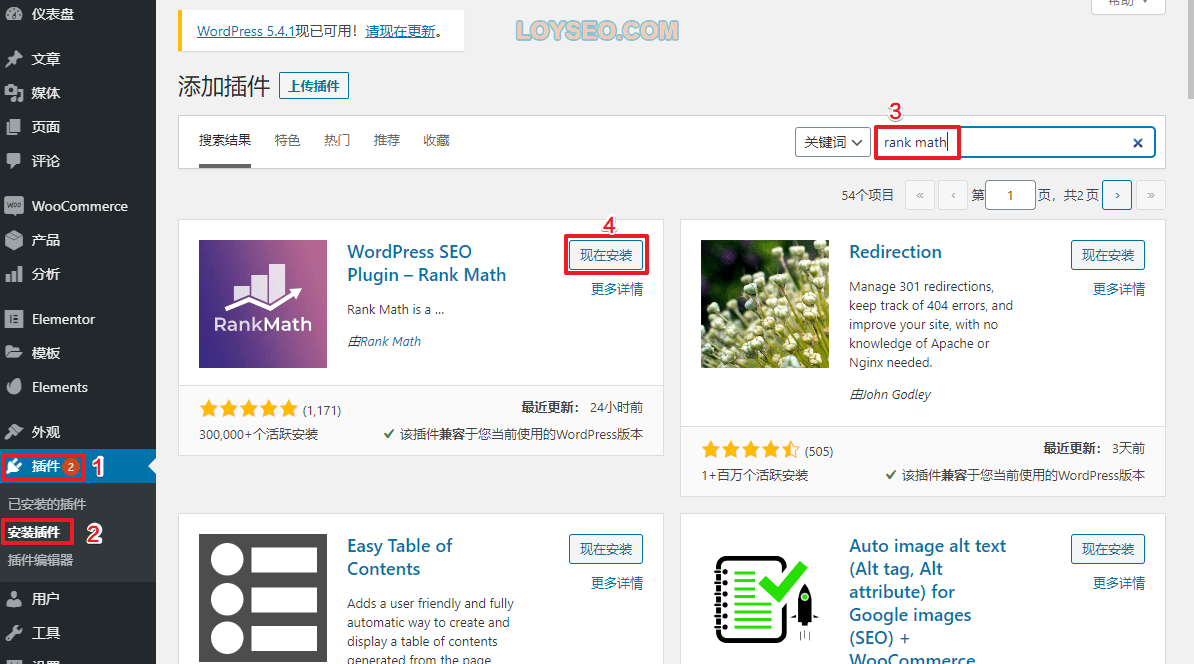Click the Rank Math plugin thumbnail
Screen dimensions: 1194x664
tap(263, 304)
